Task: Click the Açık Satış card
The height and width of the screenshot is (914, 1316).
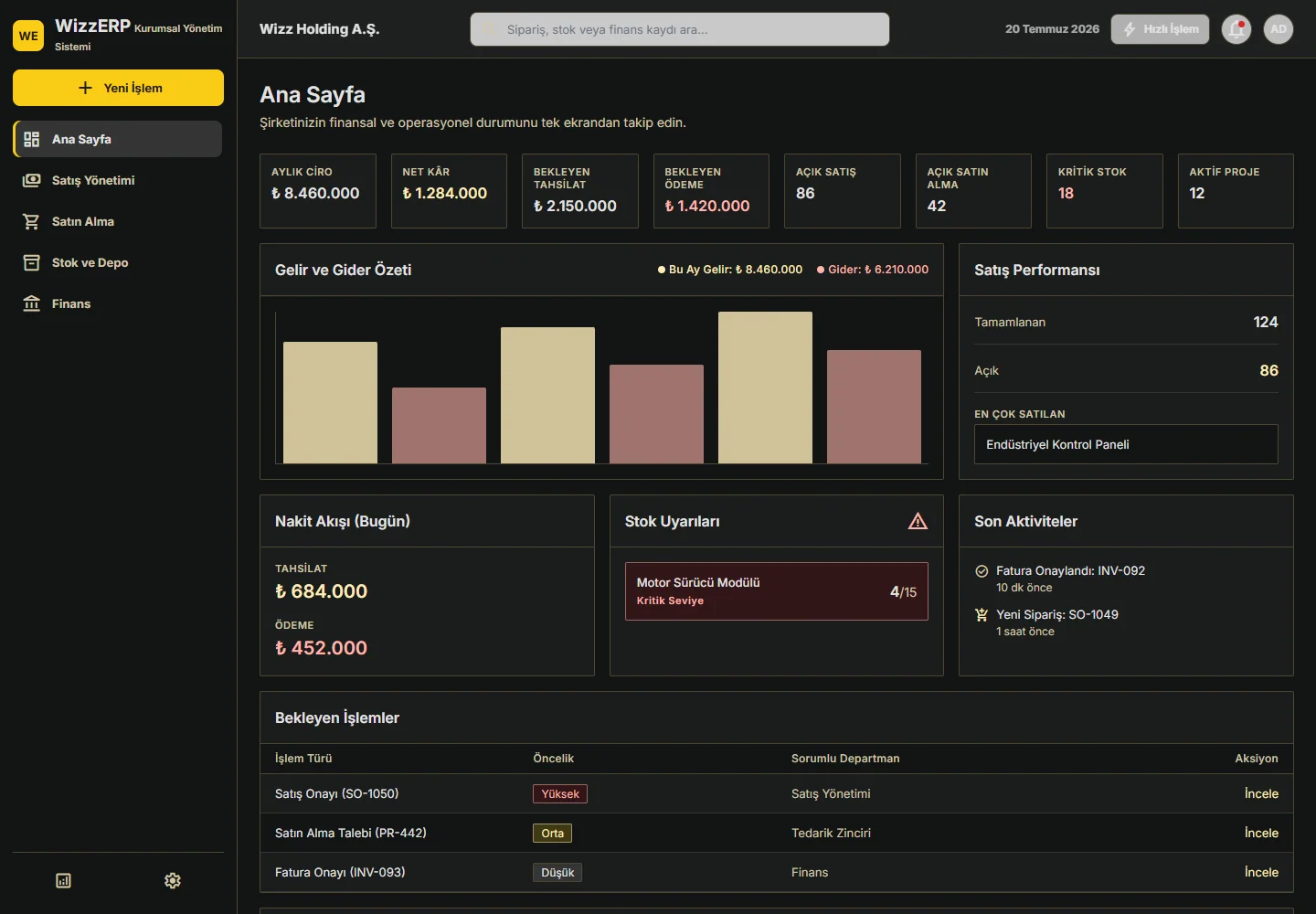Action: 843,191
